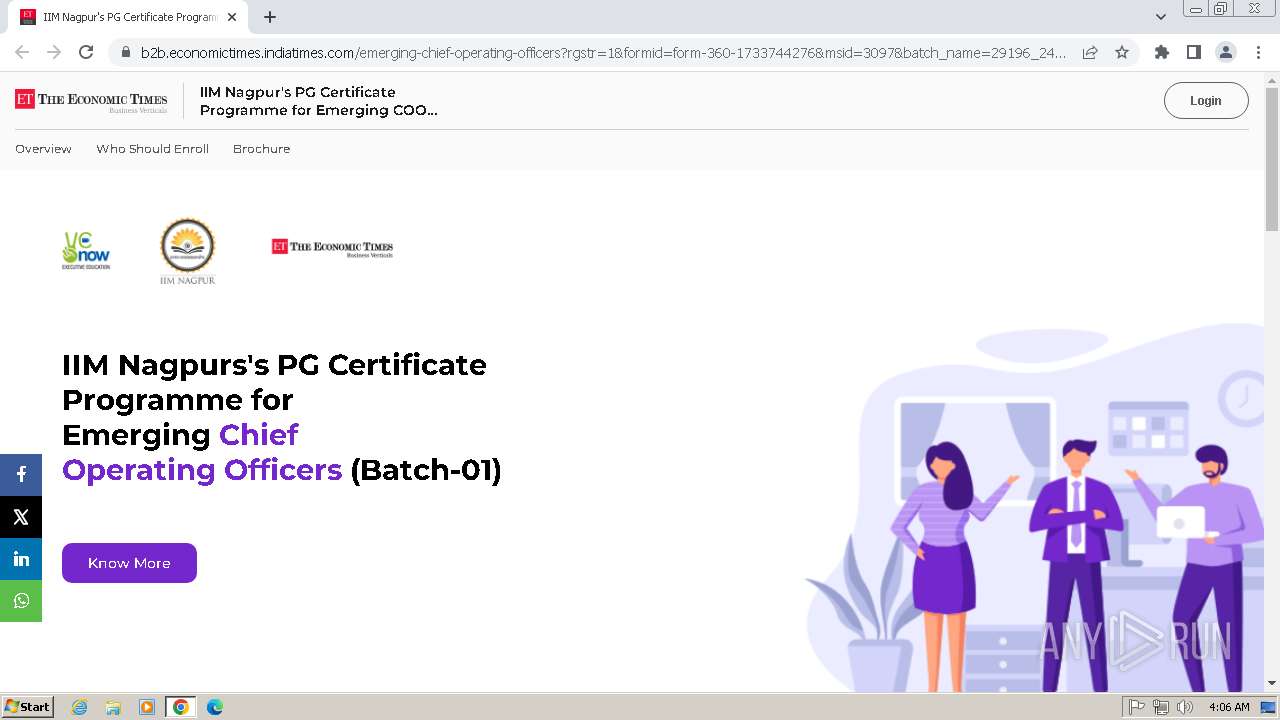Open the Chrome profile avatar
This screenshot has height=720, width=1280.
tap(1225, 52)
